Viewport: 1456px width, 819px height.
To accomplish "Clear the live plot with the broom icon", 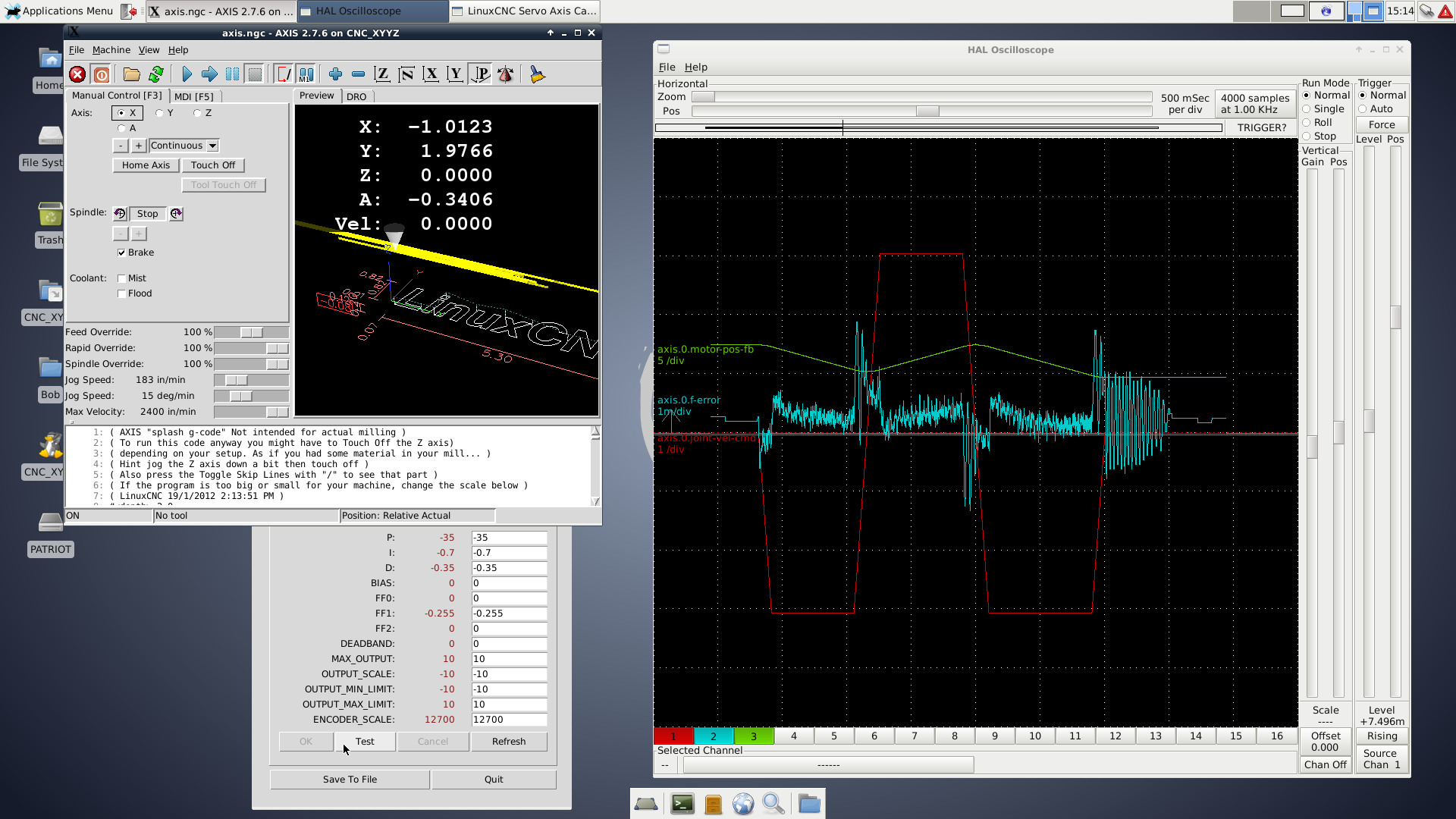I will (537, 74).
